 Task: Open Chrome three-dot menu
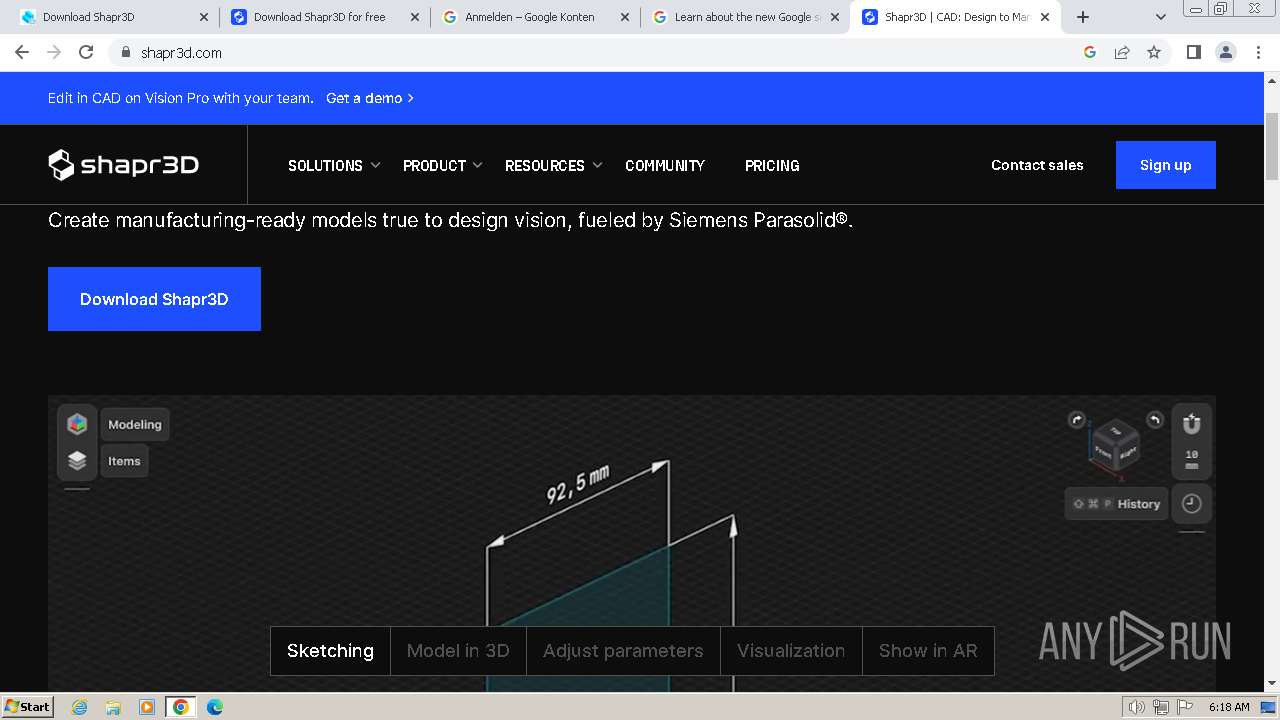click(1258, 52)
